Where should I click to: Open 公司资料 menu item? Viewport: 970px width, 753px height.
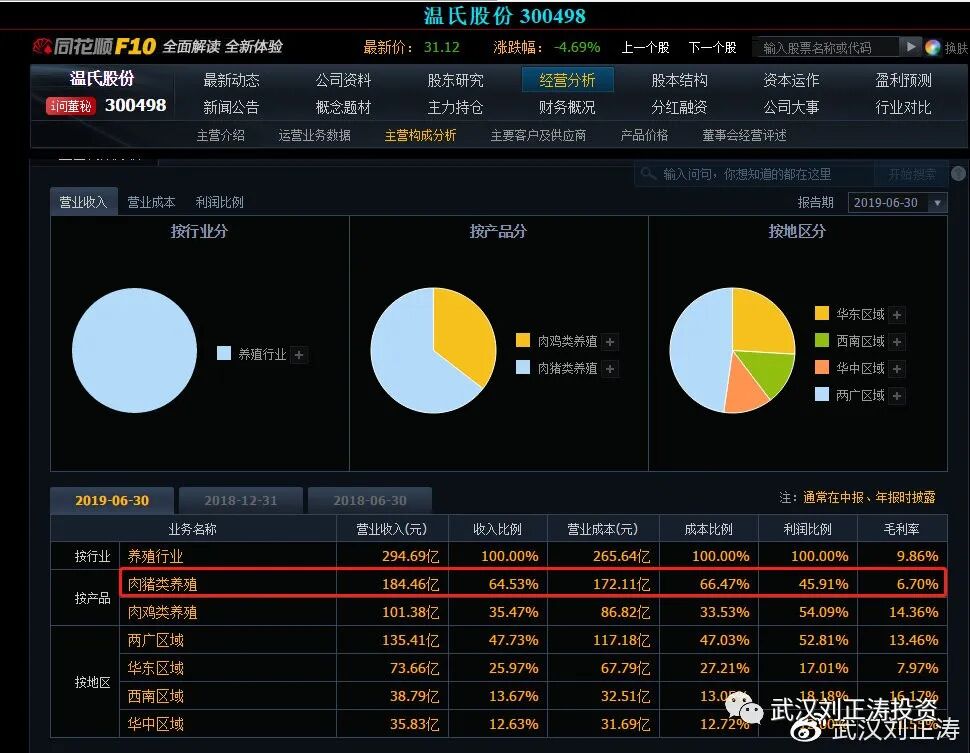point(343,80)
